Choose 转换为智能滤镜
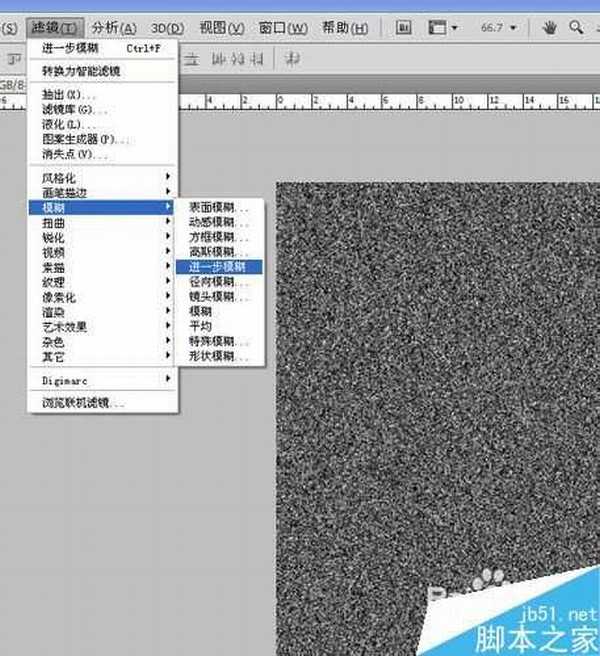This screenshot has width=600, height=656. pos(103,71)
